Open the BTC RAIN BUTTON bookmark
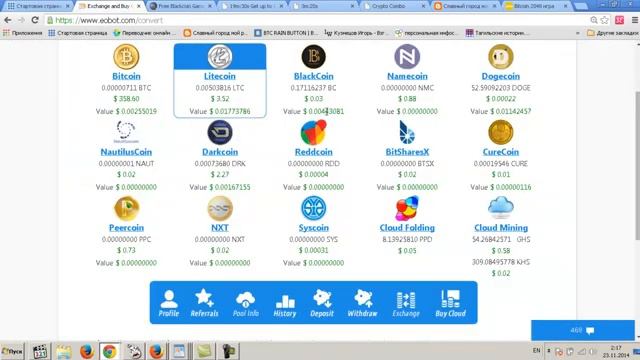The width and height of the screenshot is (640, 360). click(x=286, y=33)
